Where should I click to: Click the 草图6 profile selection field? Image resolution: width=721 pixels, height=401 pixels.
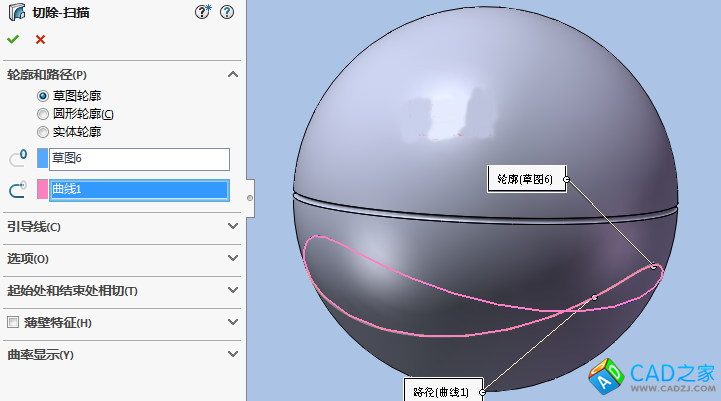point(139,158)
